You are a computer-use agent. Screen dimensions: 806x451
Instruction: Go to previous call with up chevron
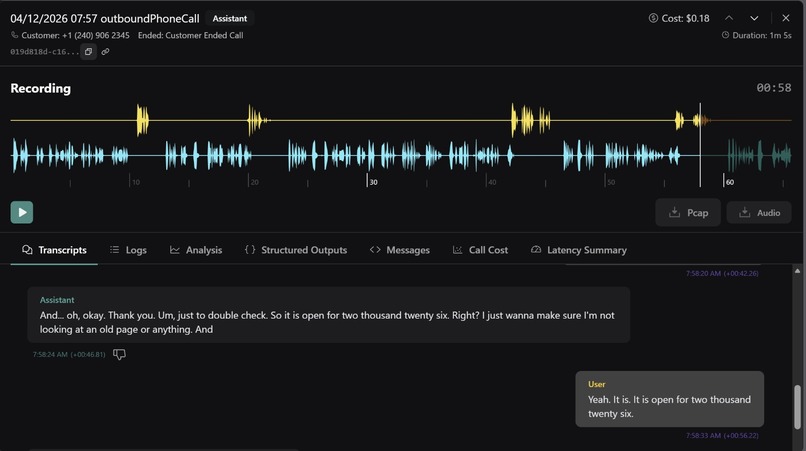point(729,18)
